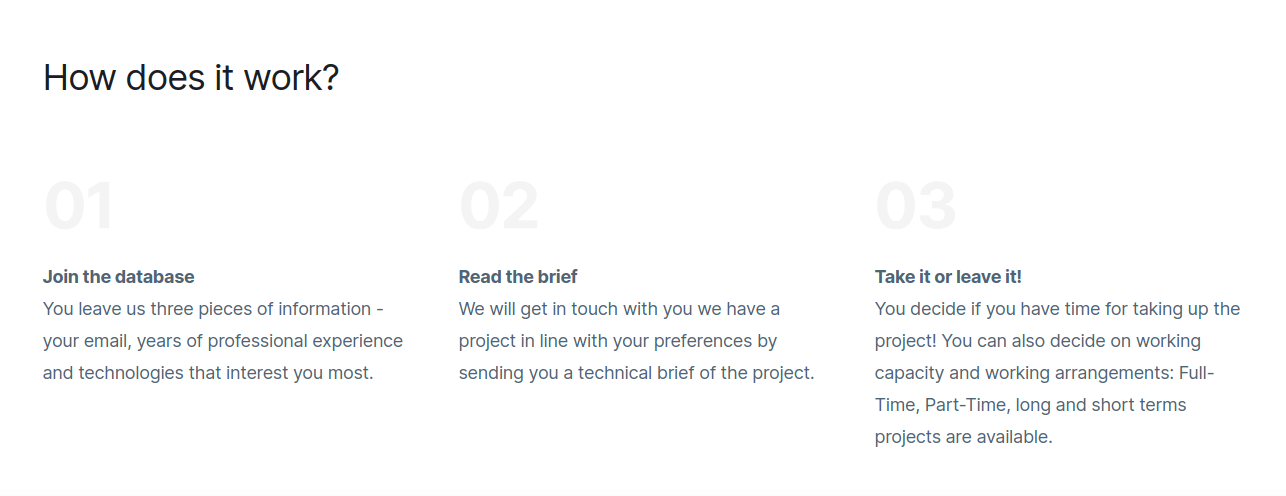Click the "How does it work?" heading

point(191,77)
